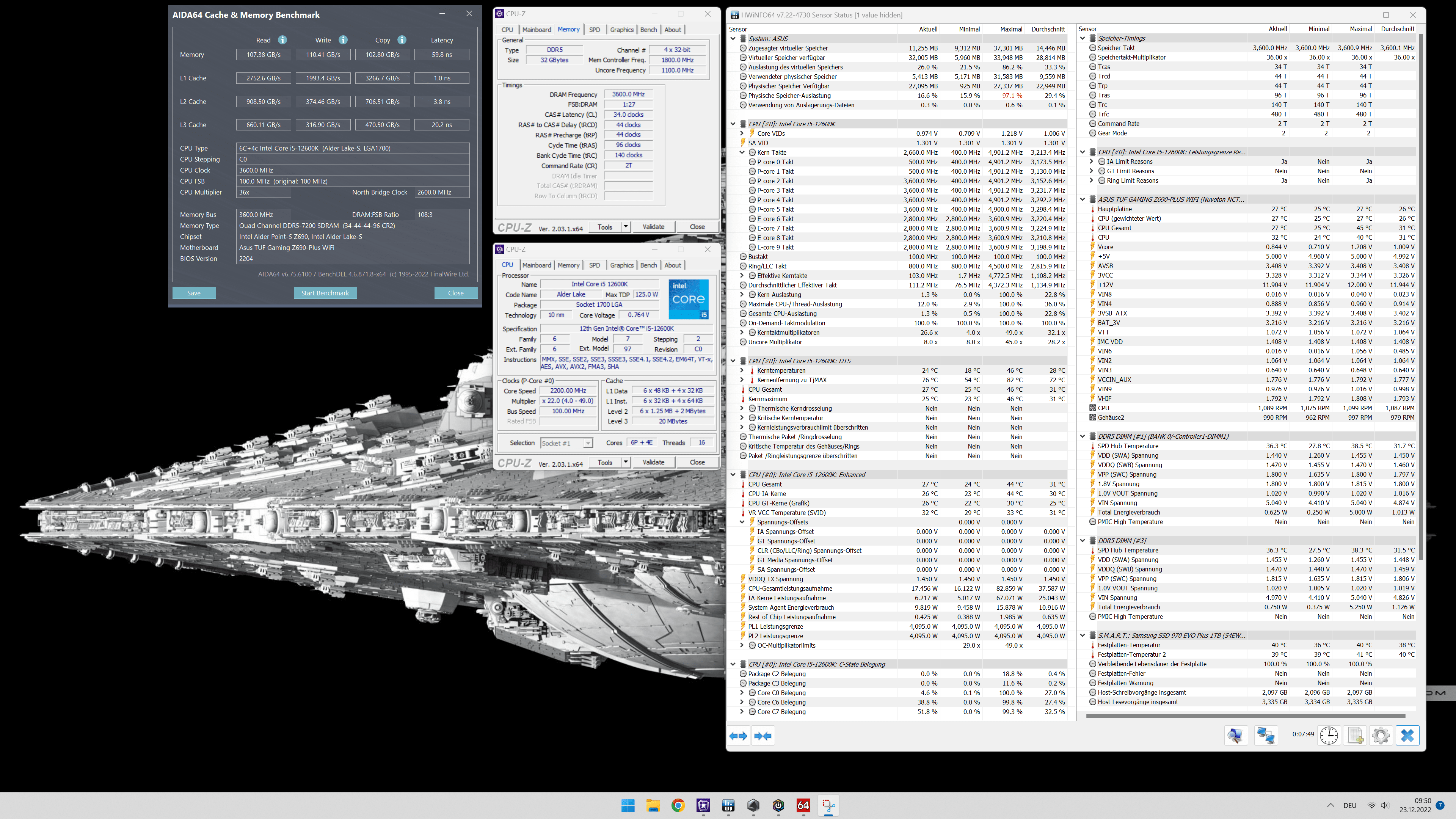Expand the IA Limit Reasons entry
The image size is (1456, 819).
(x=1092, y=162)
